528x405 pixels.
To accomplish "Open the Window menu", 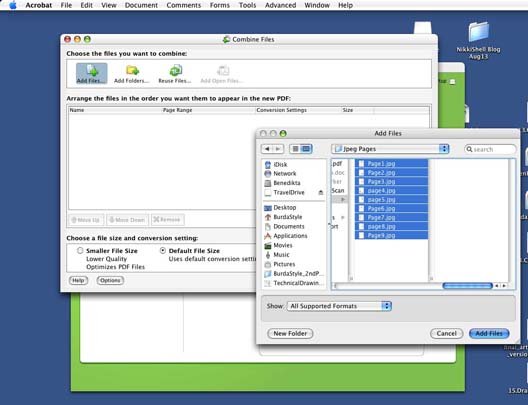I will (x=317, y=5).
